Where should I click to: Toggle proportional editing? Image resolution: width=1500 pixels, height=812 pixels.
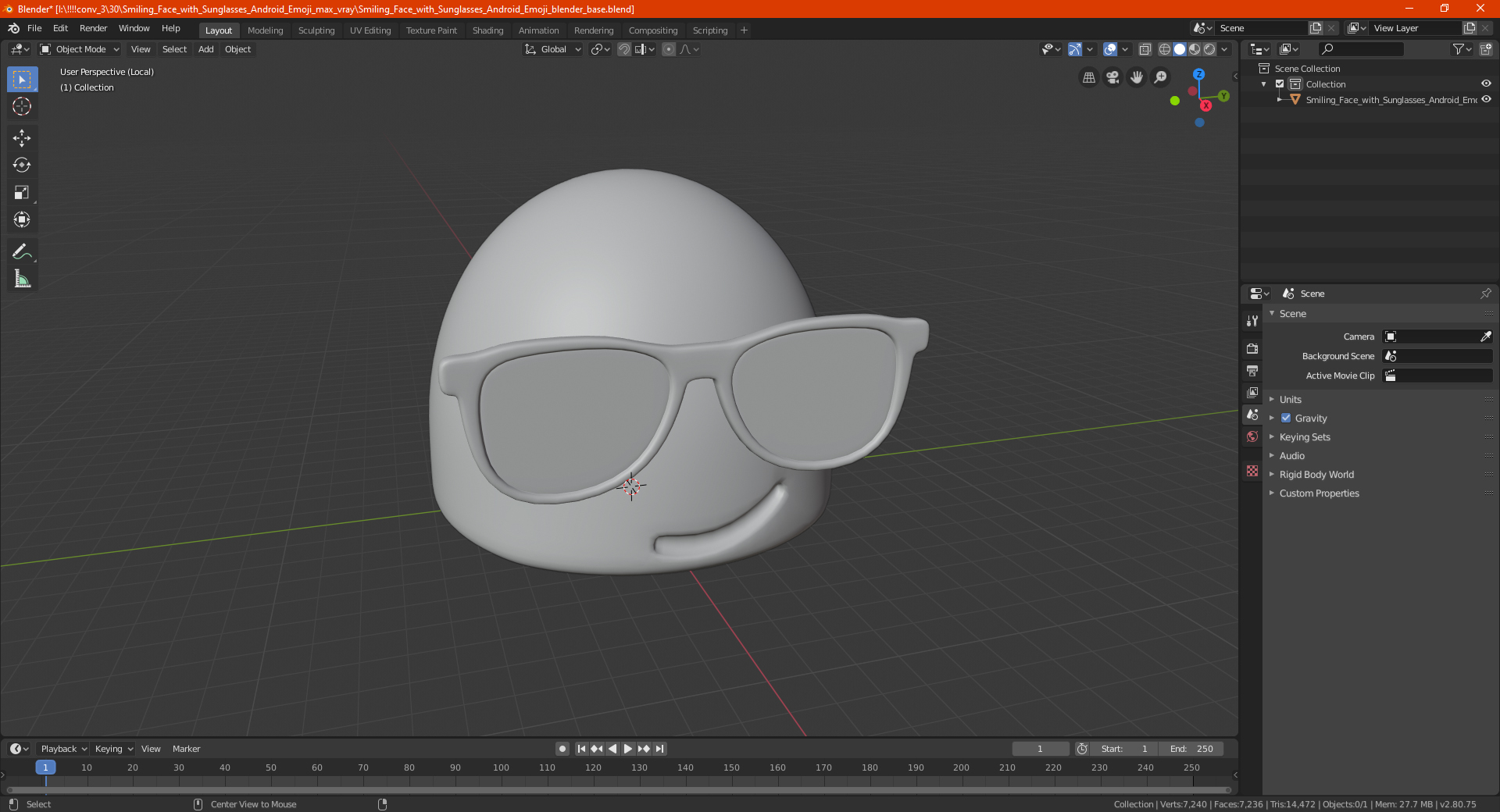click(x=669, y=49)
